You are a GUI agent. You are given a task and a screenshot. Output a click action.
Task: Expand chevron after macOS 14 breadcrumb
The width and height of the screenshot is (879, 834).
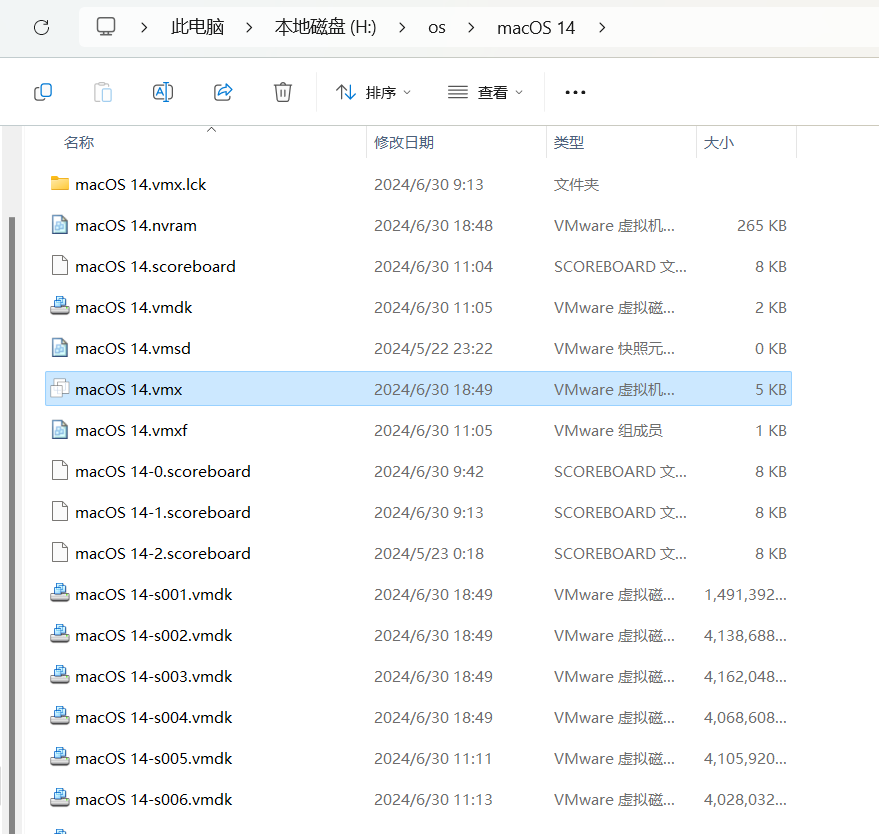[602, 27]
